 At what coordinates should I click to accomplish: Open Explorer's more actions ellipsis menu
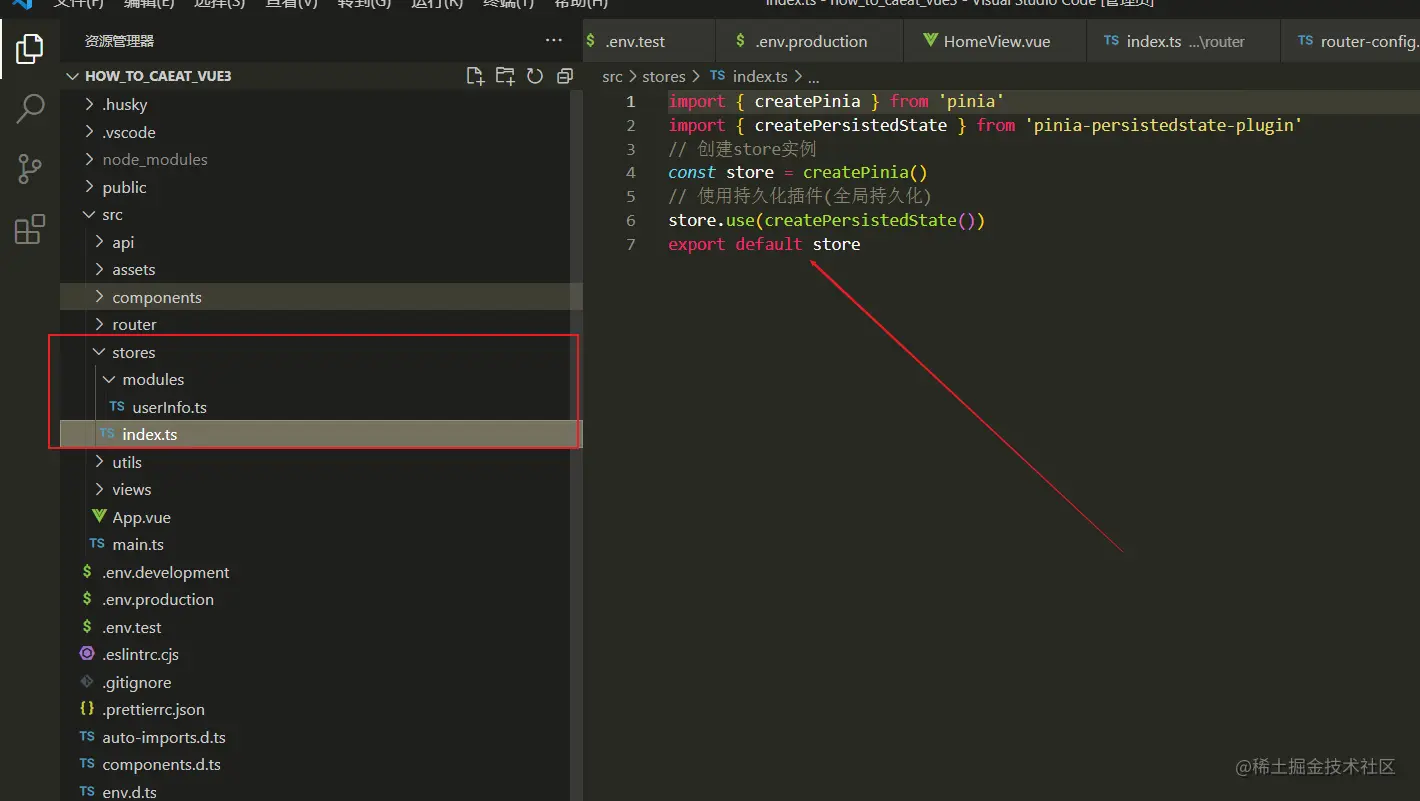553,41
